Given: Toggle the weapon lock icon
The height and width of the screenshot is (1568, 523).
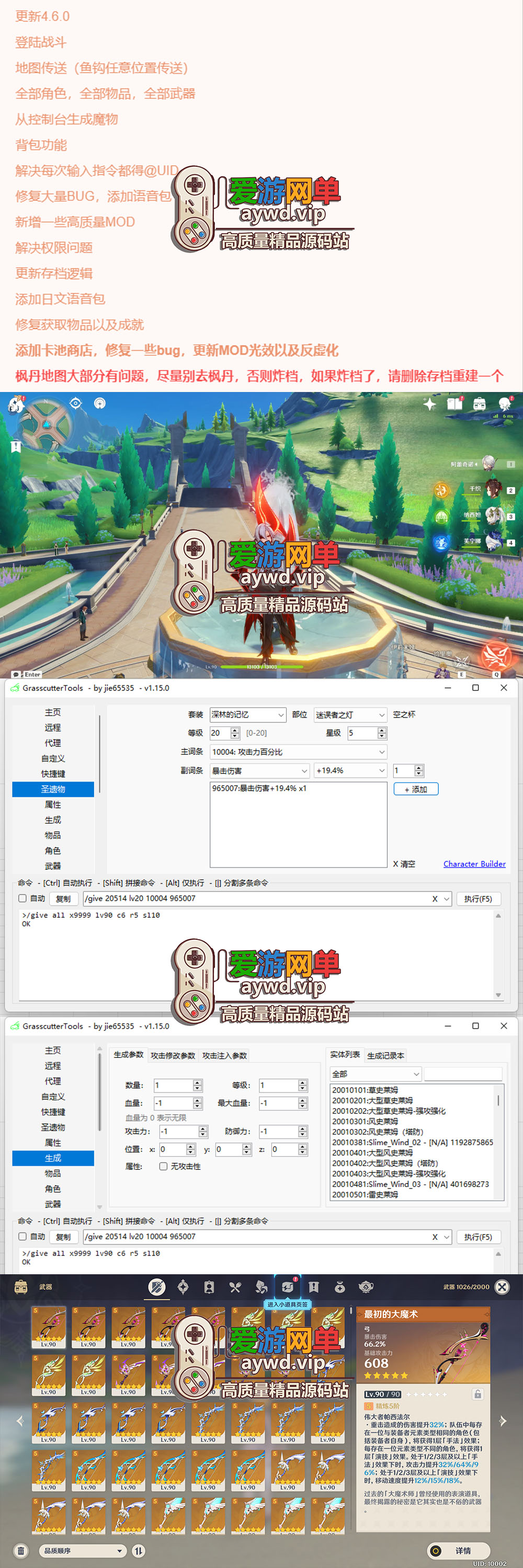Looking at the screenshot, I should coord(478,1394).
